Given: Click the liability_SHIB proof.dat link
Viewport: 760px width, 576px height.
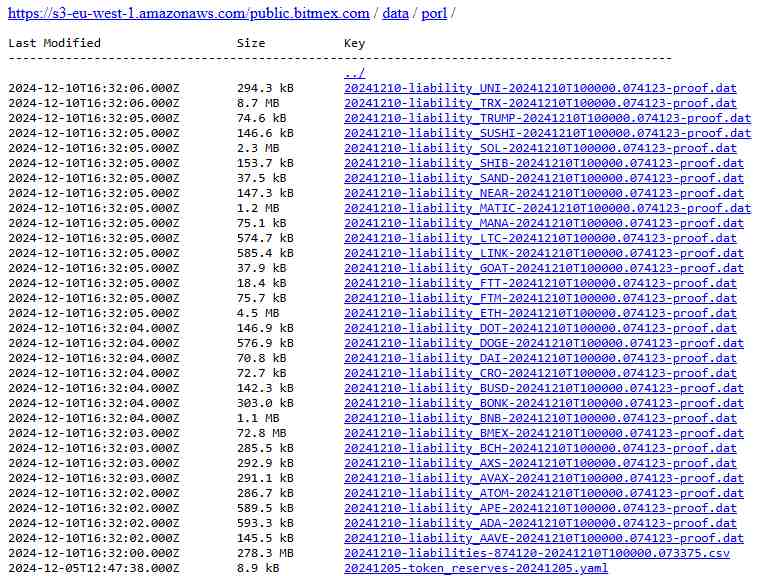Looking at the screenshot, I should 544,163.
